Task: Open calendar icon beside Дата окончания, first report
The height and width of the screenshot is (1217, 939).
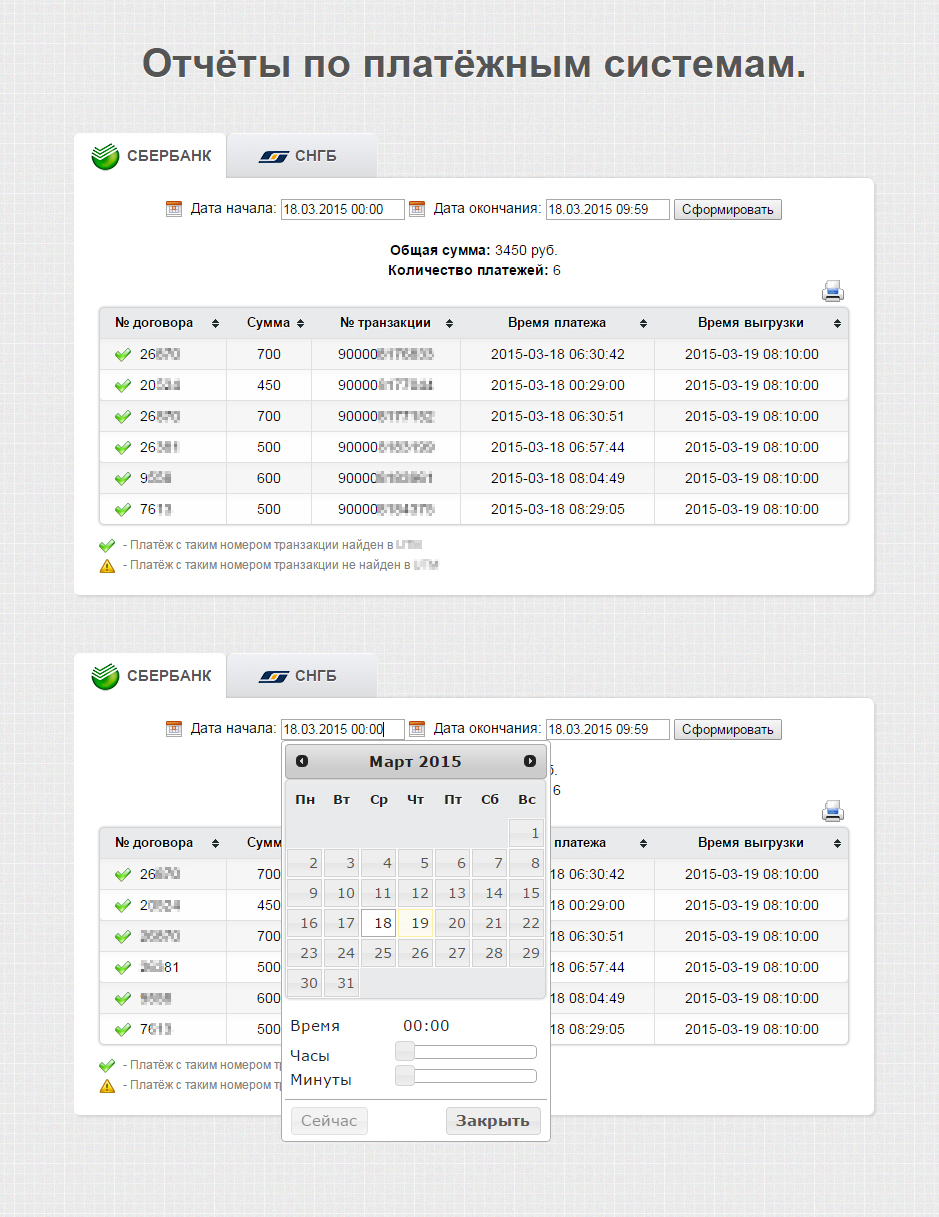Action: coord(418,209)
